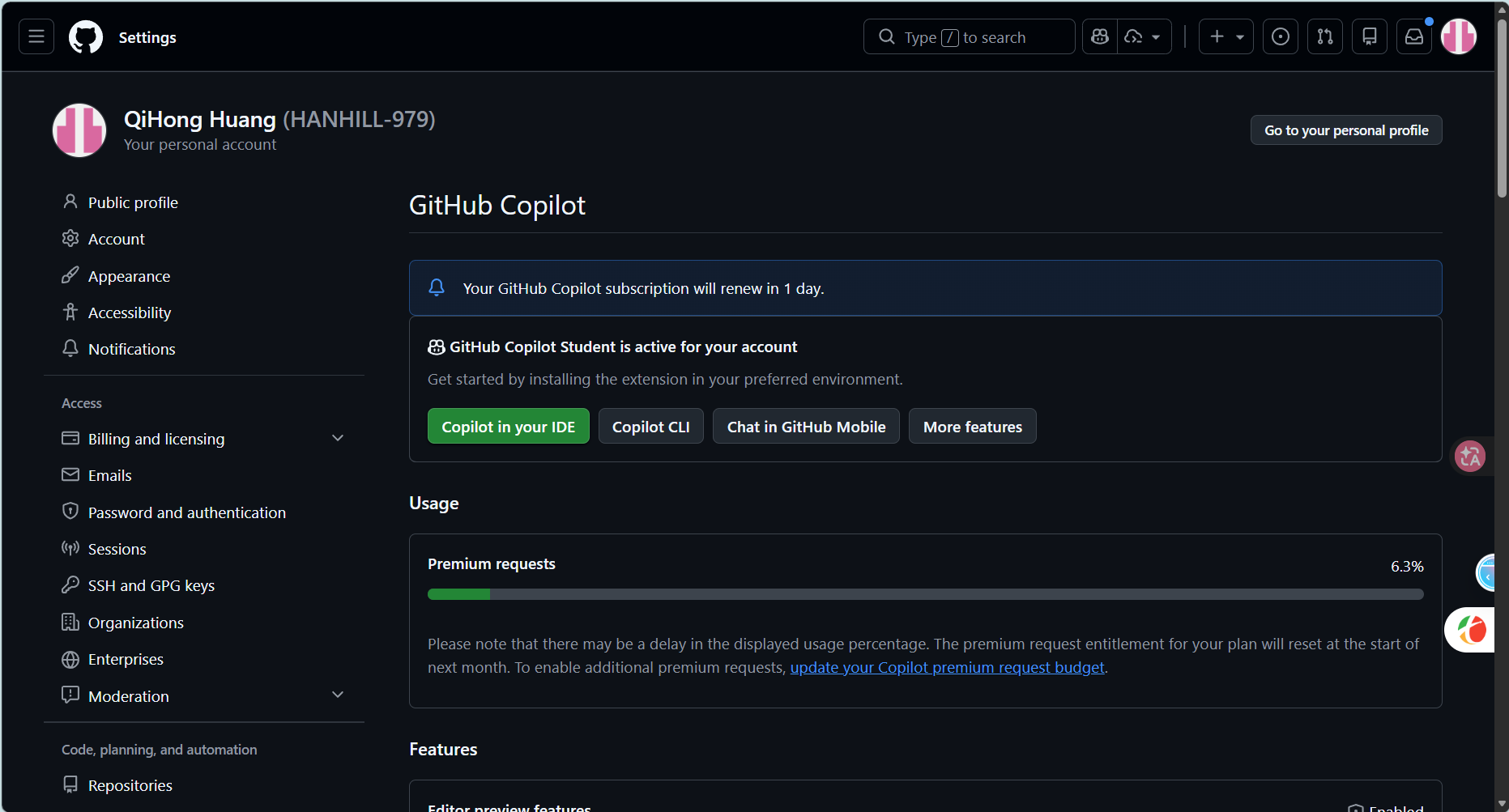Click the Moderation report icon
This screenshot has width=1509, height=812.
[x=70, y=695]
